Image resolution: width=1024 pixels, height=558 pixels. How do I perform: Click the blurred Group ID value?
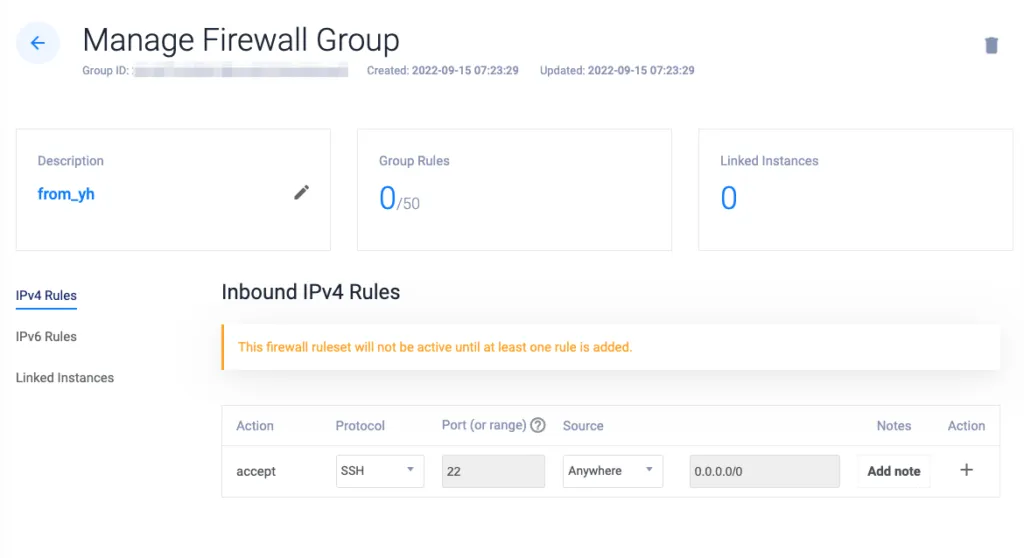(240, 70)
